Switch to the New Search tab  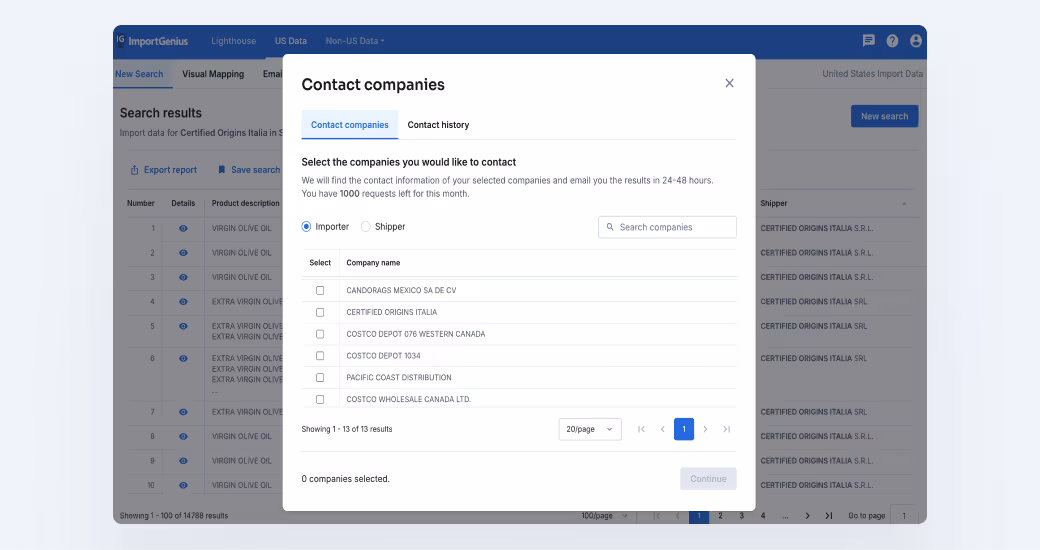point(139,74)
